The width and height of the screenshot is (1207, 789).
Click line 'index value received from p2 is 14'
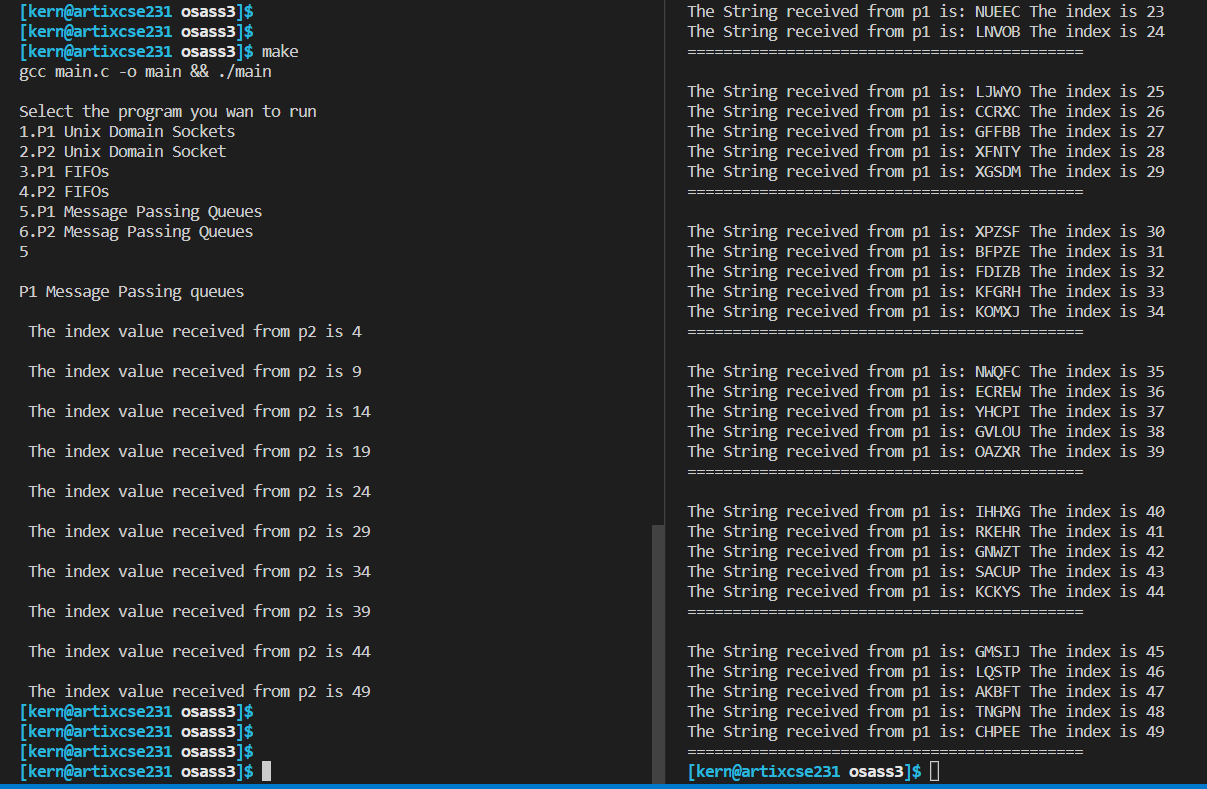pos(199,411)
